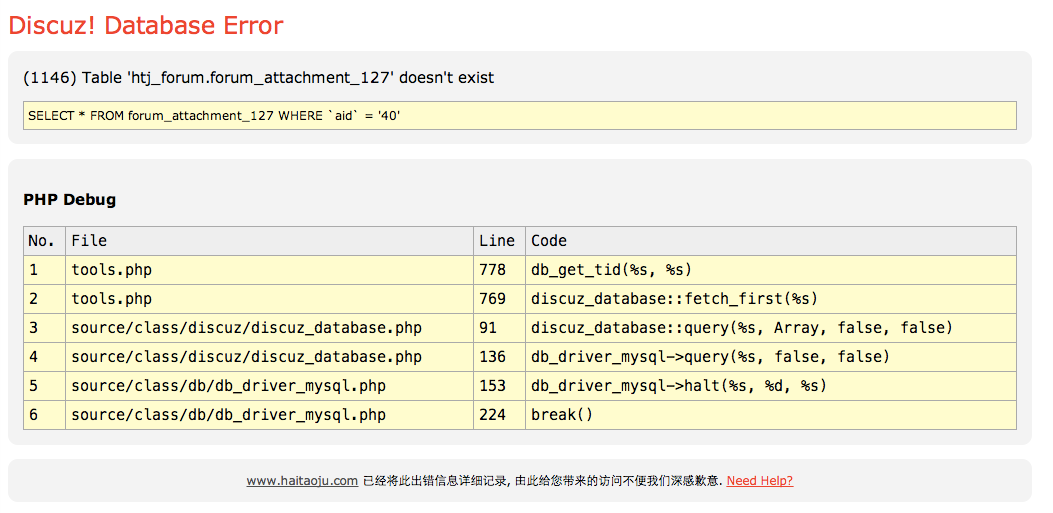The height and width of the screenshot is (513, 1053).
Task: Click the Chinese error-logged notice text
Action: click(543, 481)
